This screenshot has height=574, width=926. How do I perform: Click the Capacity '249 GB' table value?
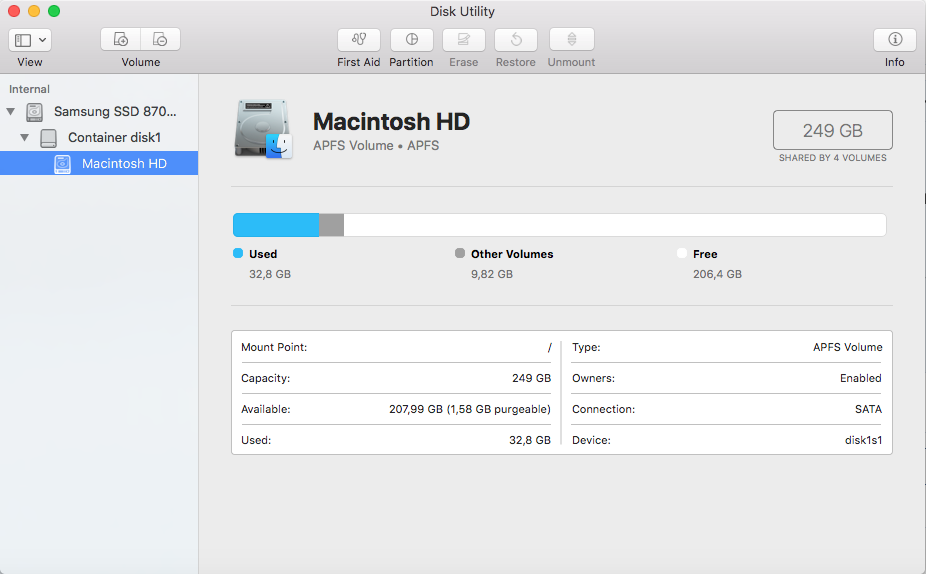[x=532, y=378]
